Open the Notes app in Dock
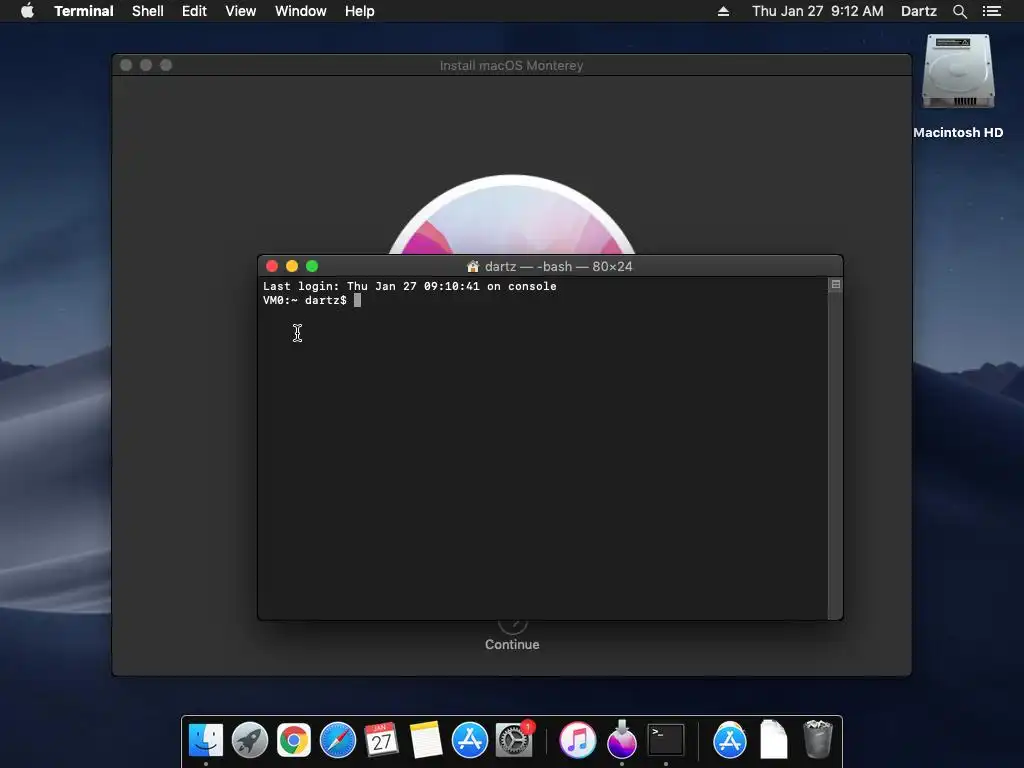Image resolution: width=1024 pixels, height=768 pixels. [426, 740]
